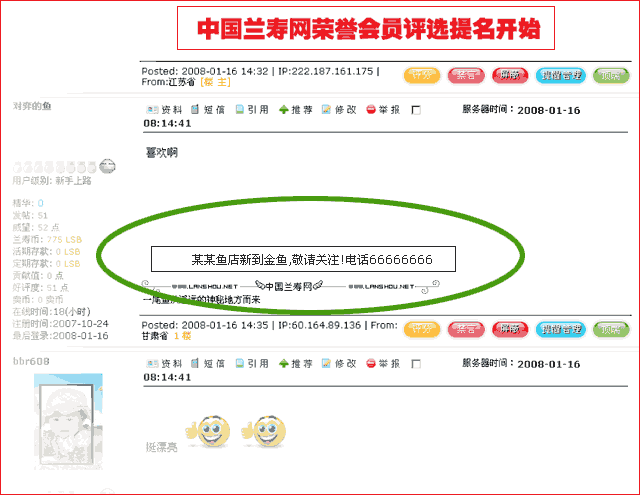Click red 屏蔽 button beside the 14:35 post
The width and height of the screenshot is (640, 495).
510,330
